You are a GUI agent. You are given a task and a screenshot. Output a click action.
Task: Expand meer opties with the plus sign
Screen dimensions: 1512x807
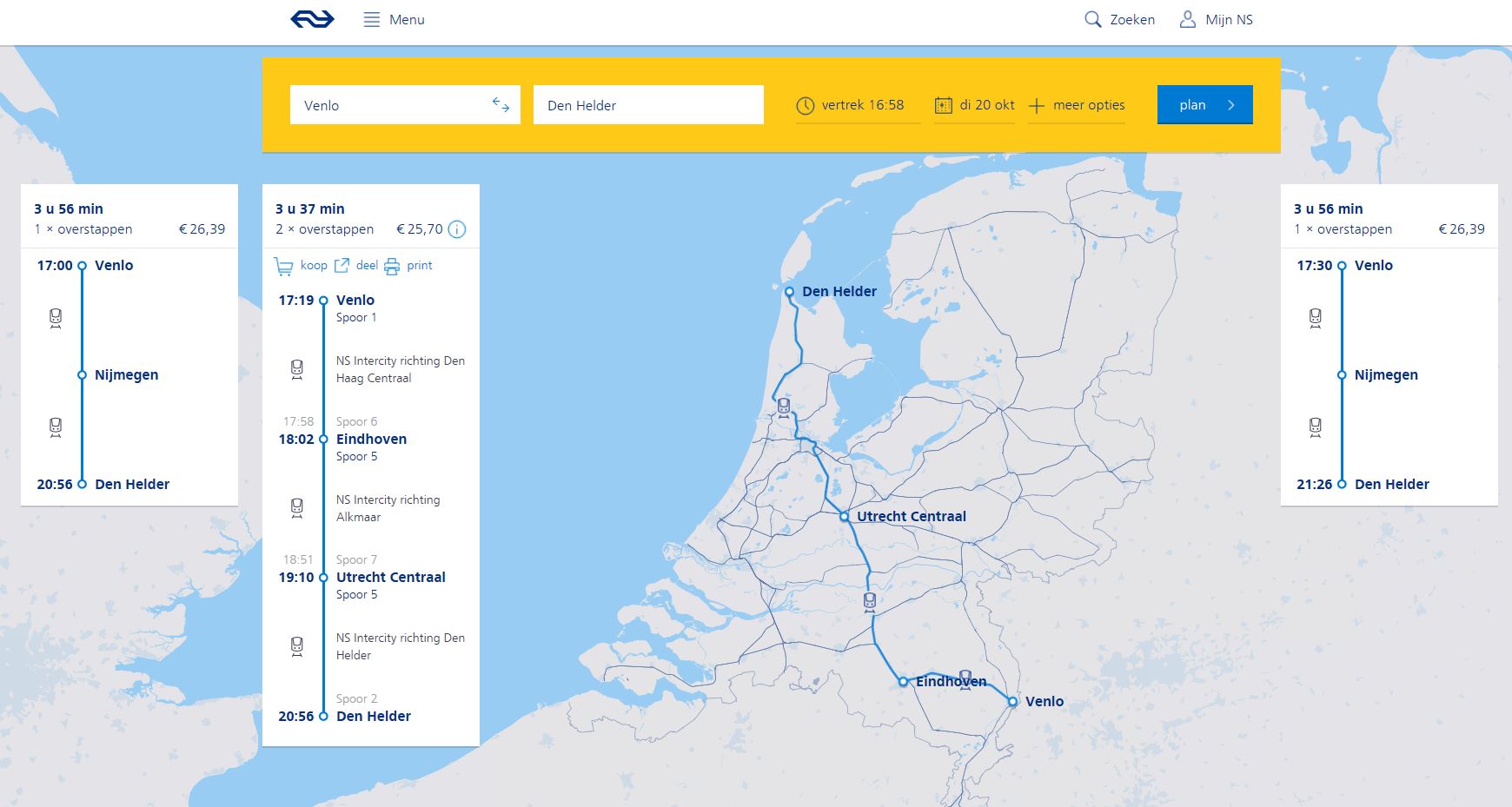pyautogui.click(x=1035, y=104)
